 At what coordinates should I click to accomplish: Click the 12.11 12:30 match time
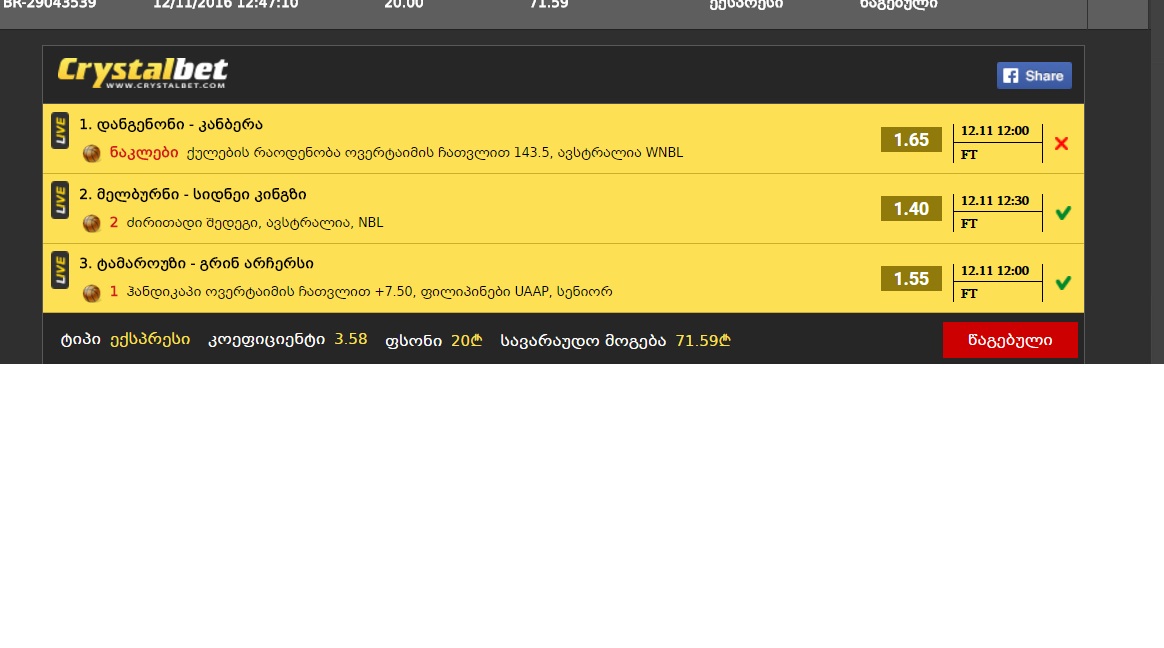tap(995, 200)
